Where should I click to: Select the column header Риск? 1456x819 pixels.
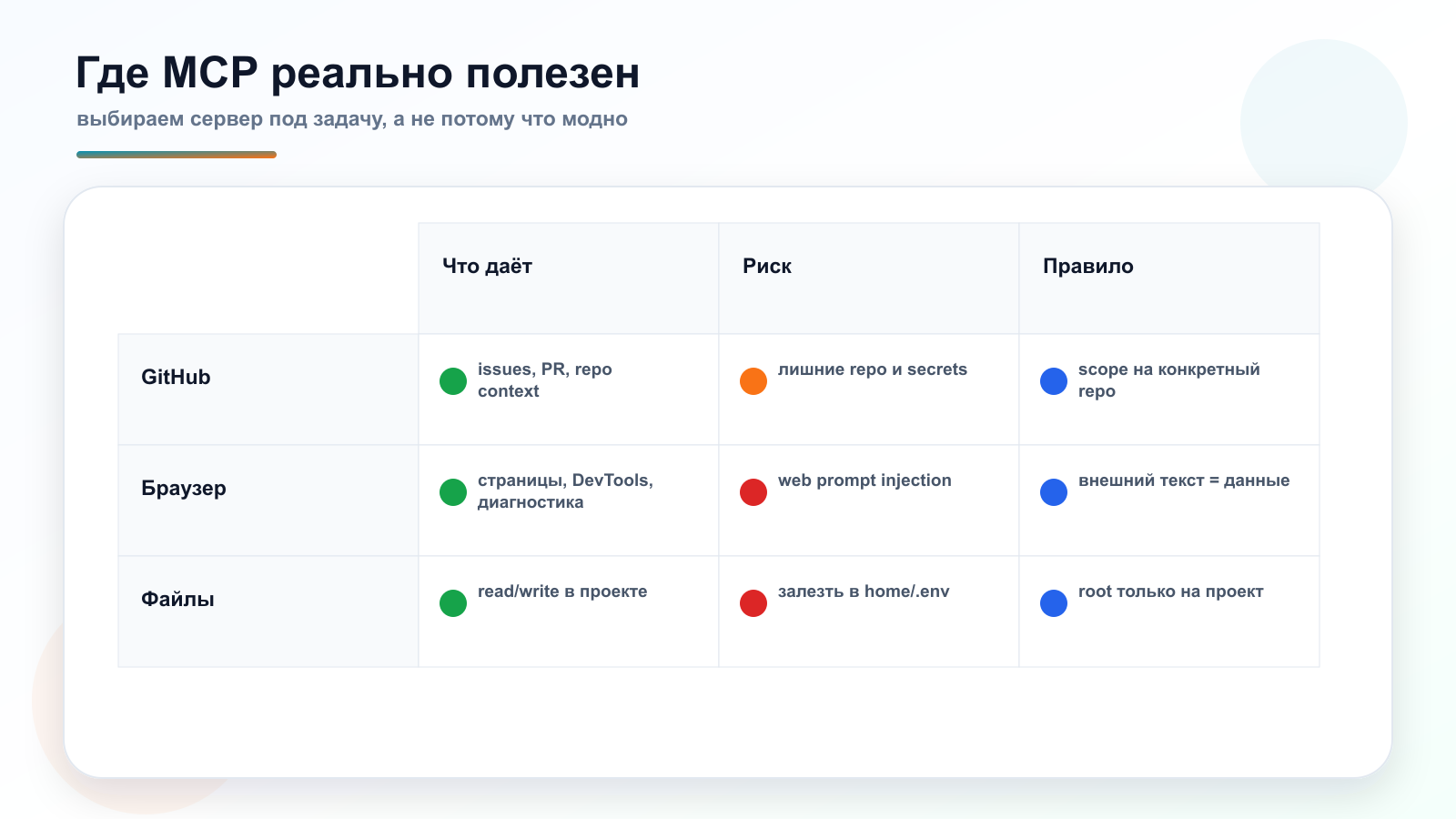pos(767,267)
